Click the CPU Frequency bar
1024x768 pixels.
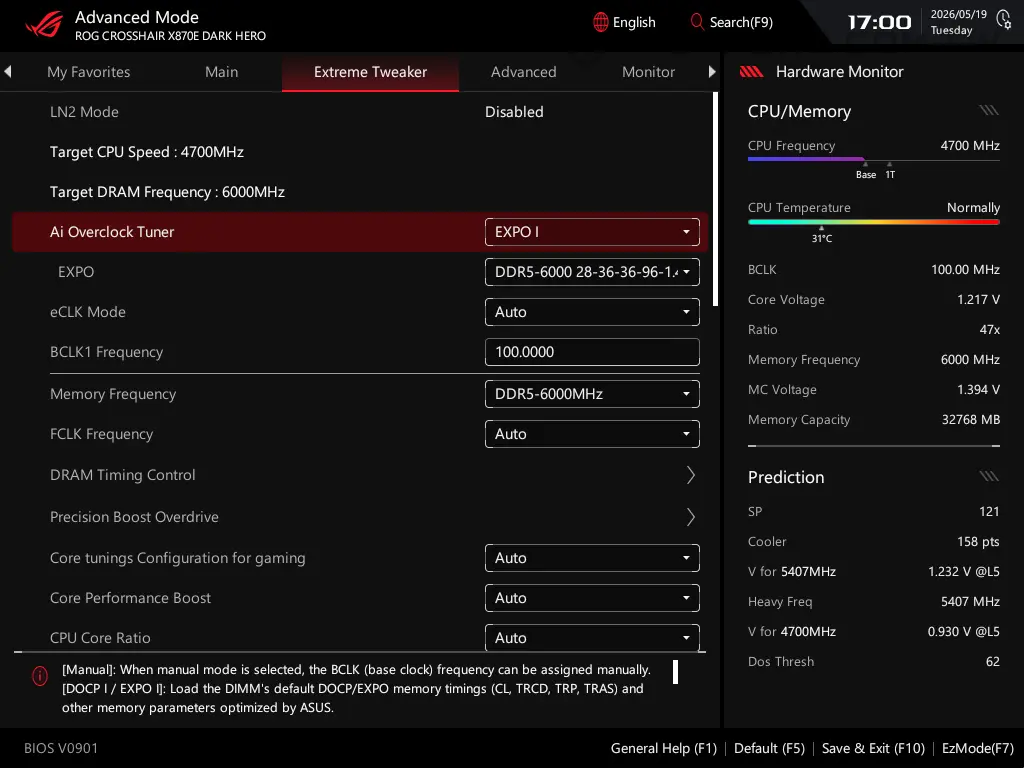pyautogui.click(x=873, y=159)
